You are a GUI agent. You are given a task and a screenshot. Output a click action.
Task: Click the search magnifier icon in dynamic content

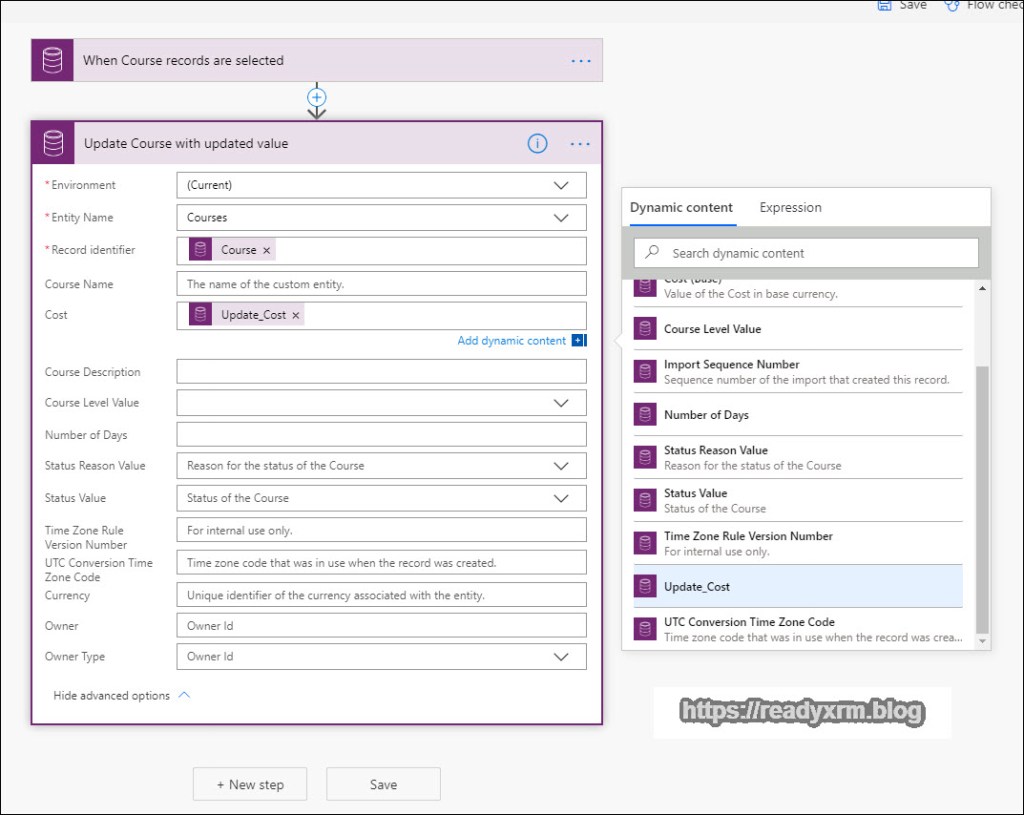coord(652,253)
